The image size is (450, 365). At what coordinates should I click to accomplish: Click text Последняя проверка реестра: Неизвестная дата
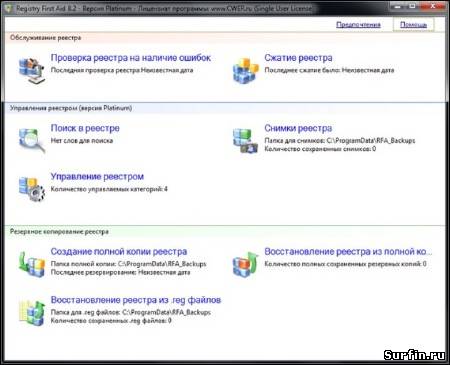tap(122, 70)
